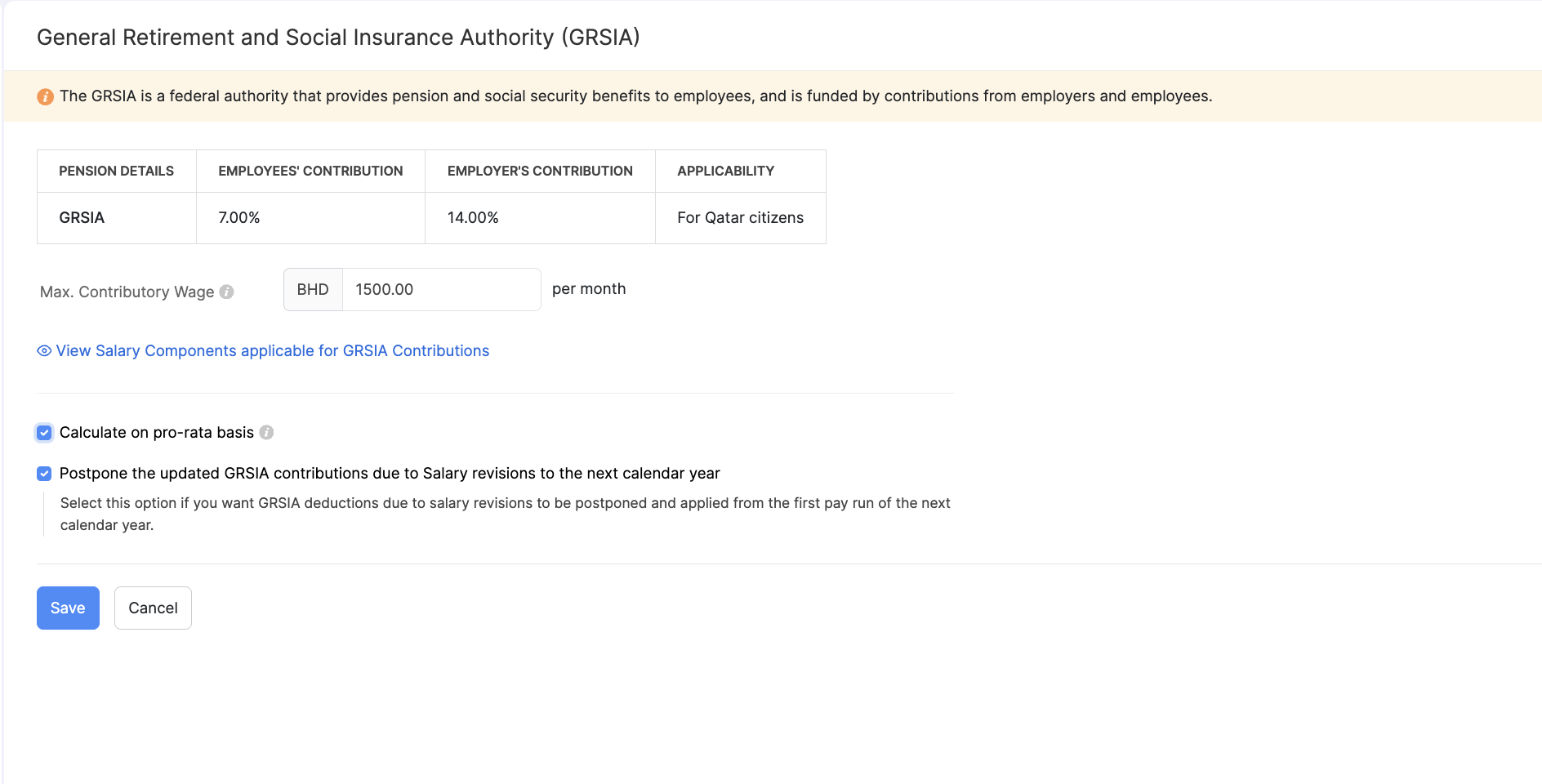
Task: Focus the Max. Contributory Wage amount field
Action: coord(441,290)
